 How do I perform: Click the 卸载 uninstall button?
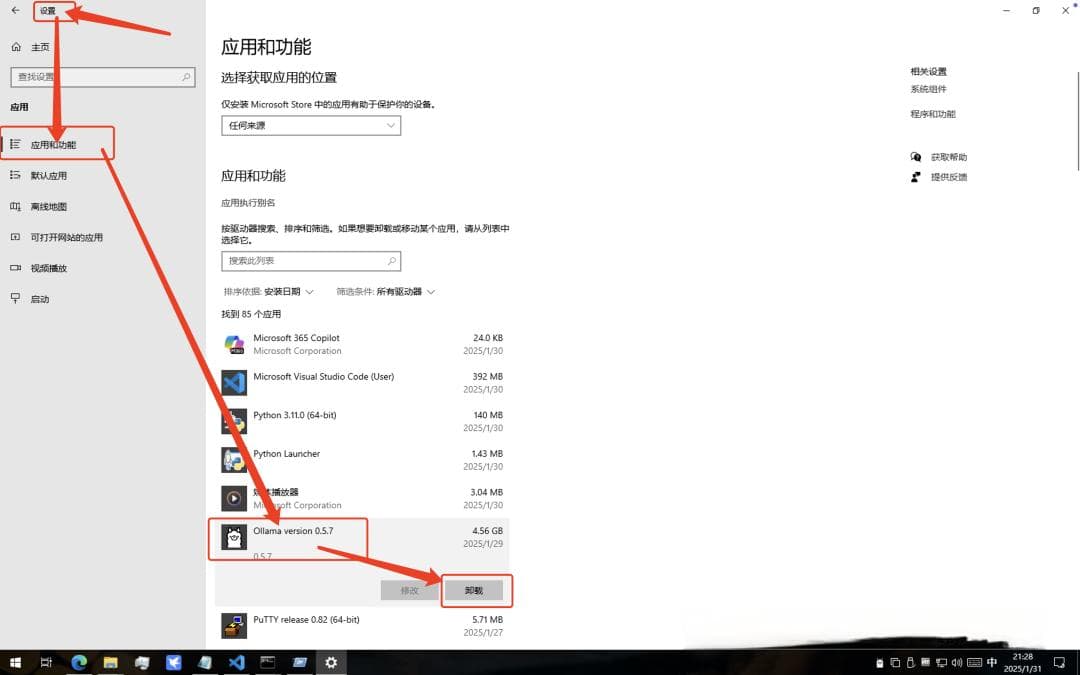coord(474,590)
